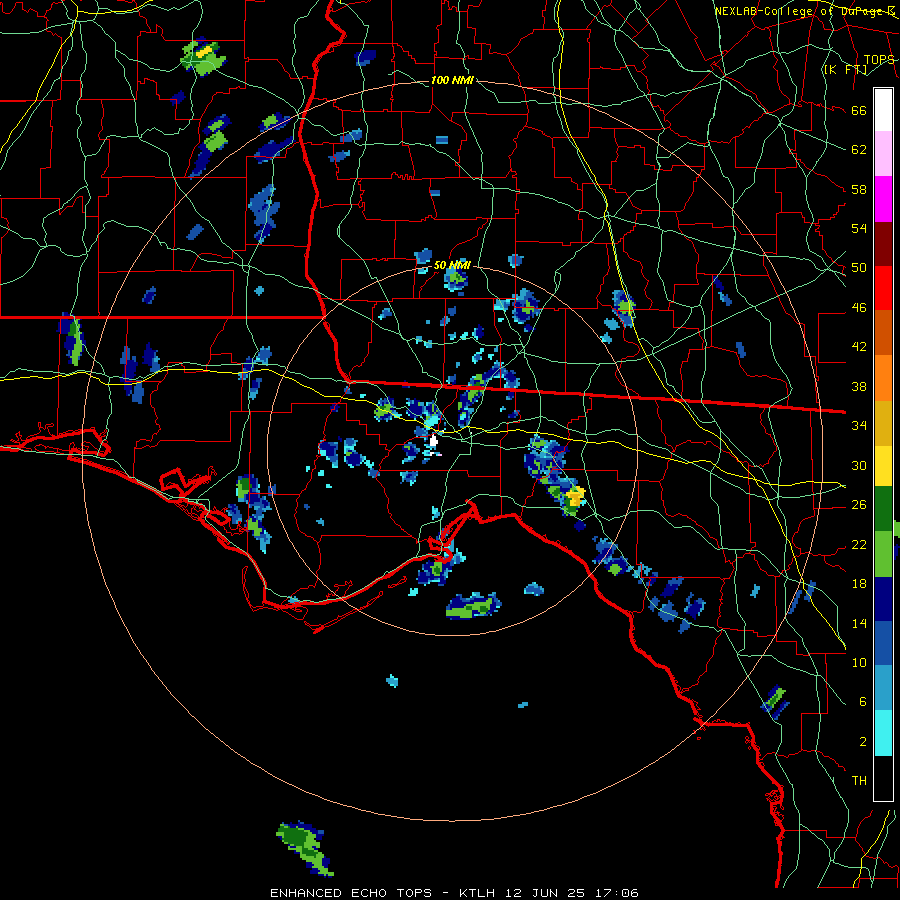The height and width of the screenshot is (900, 900).
Task: Click the "46" legend value
Action: click(859, 308)
